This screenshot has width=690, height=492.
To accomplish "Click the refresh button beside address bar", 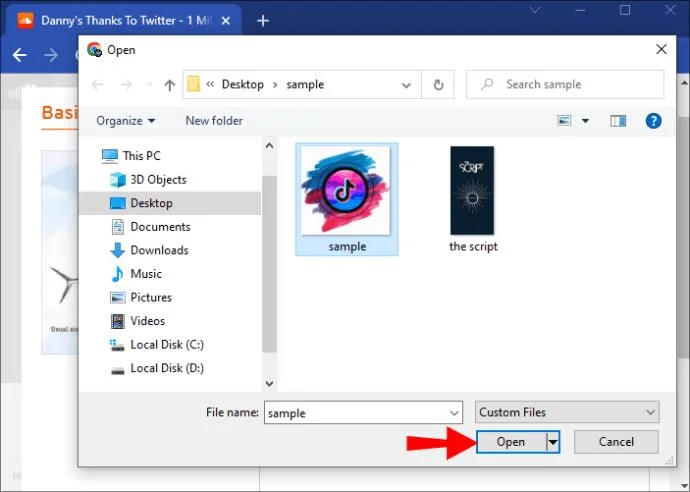I will (x=438, y=85).
